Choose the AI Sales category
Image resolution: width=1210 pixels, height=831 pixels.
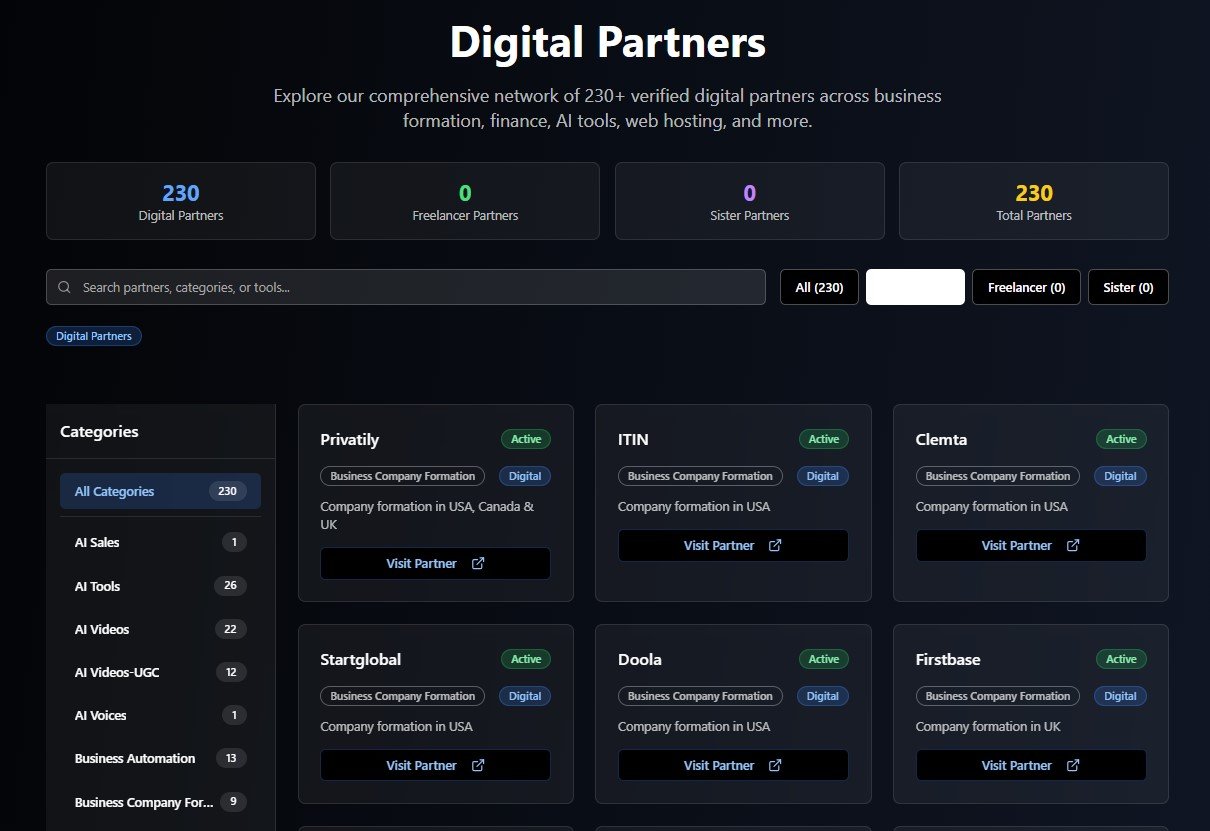coord(160,542)
